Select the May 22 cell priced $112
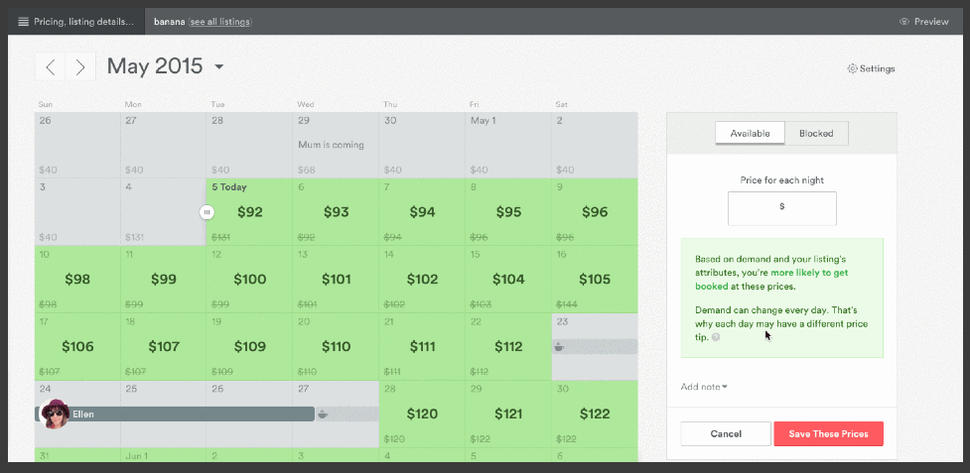 point(509,347)
